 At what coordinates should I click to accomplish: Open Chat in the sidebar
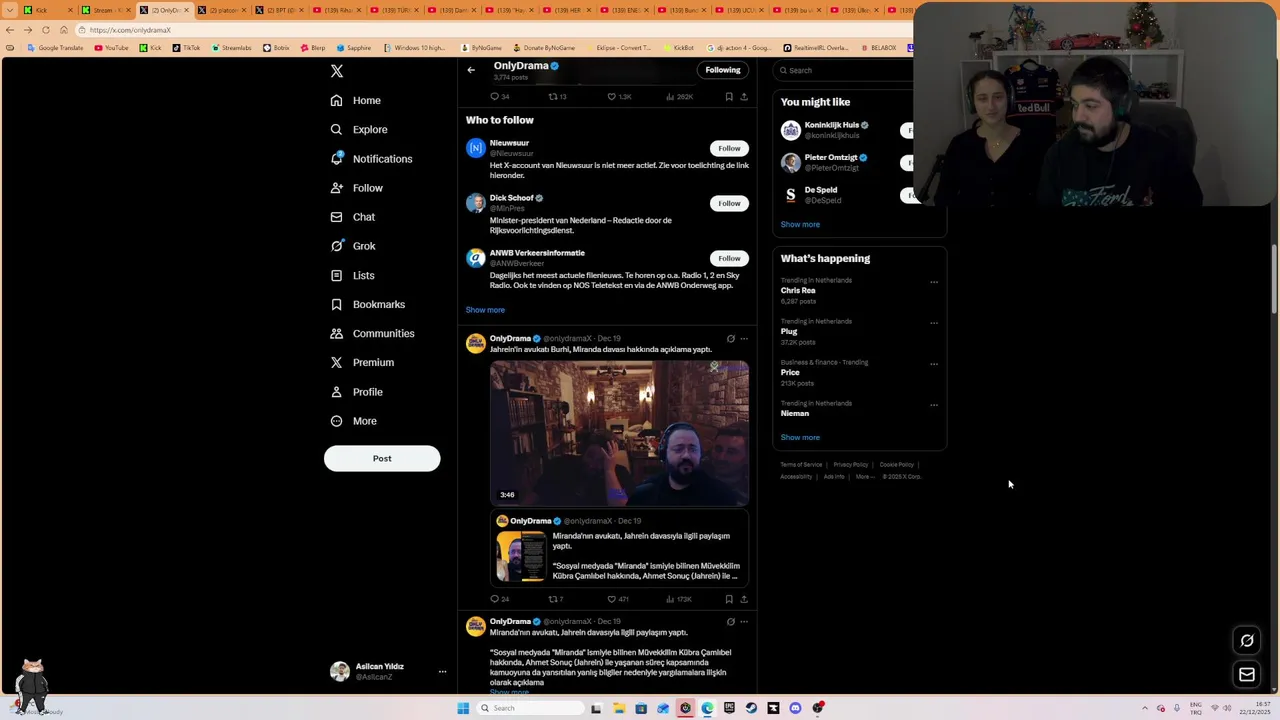coord(353,217)
